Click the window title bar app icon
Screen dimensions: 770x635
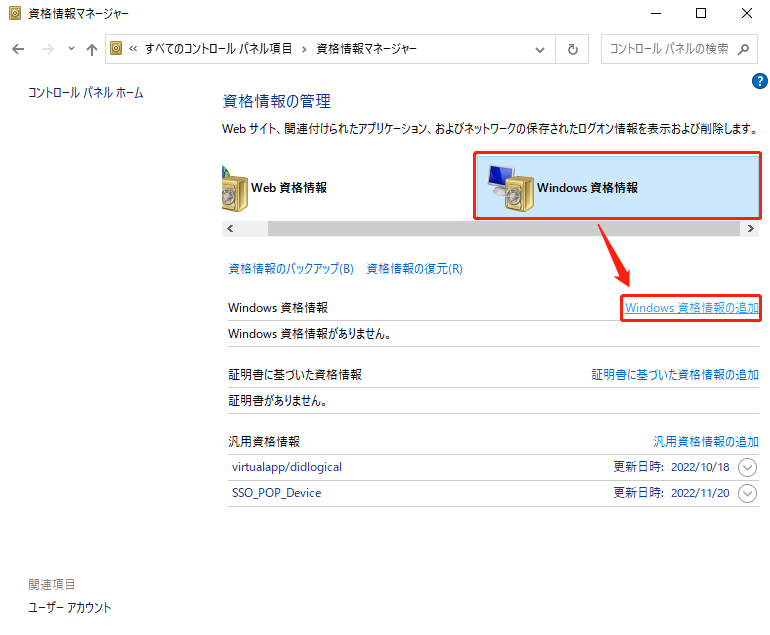click(15, 13)
